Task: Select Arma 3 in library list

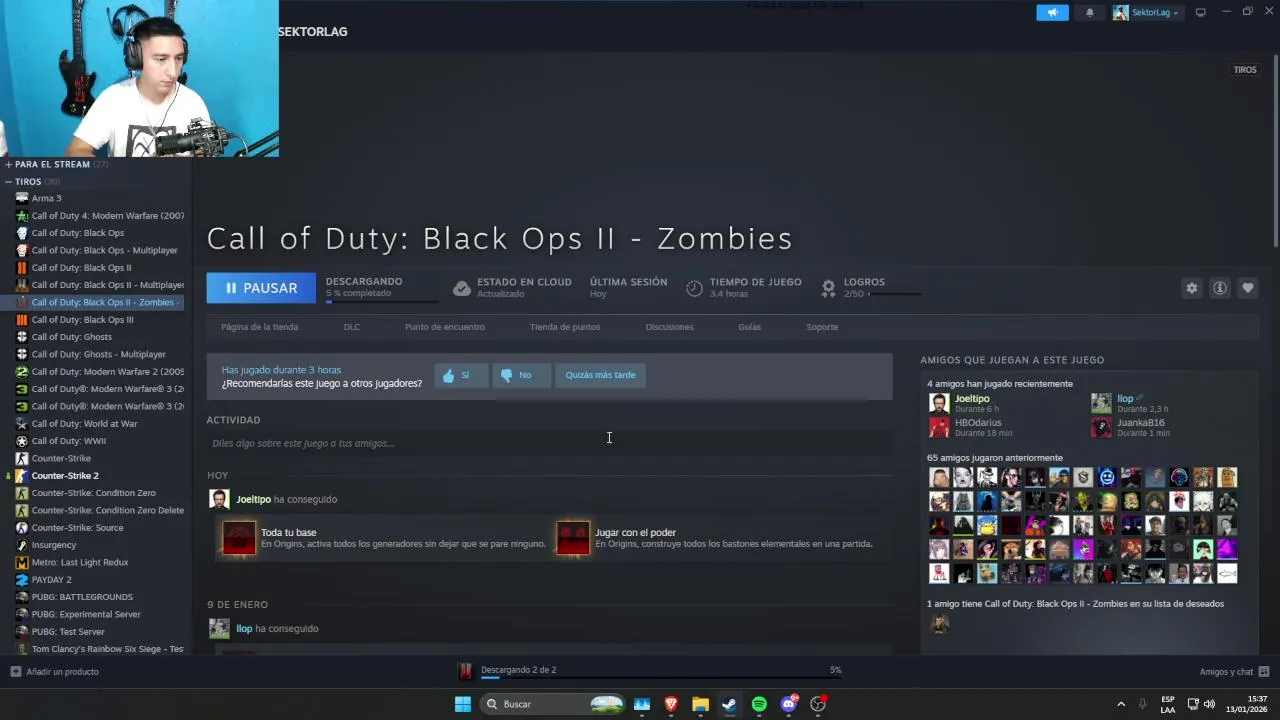Action: pos(46,198)
